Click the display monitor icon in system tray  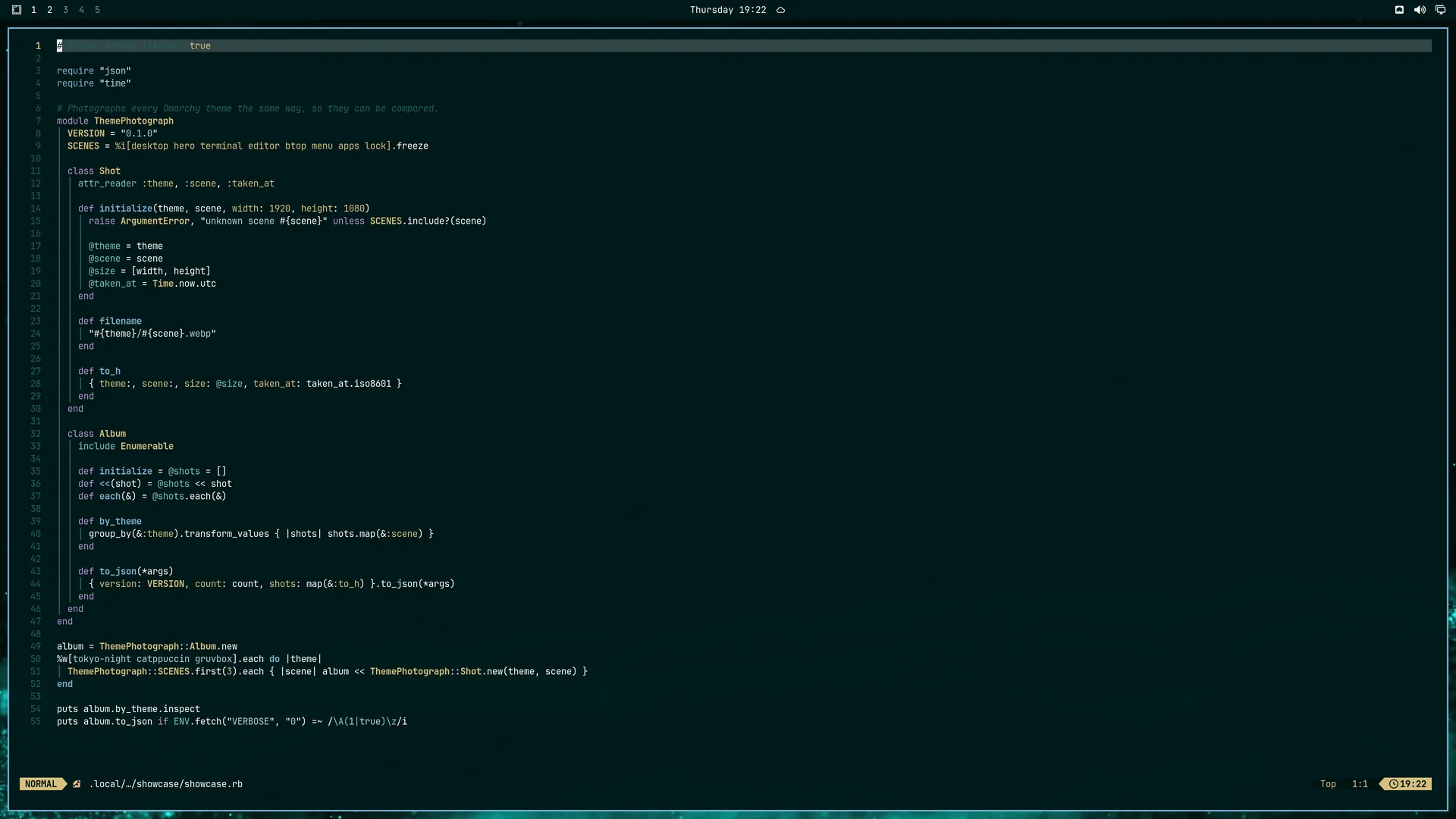[x=1440, y=10]
